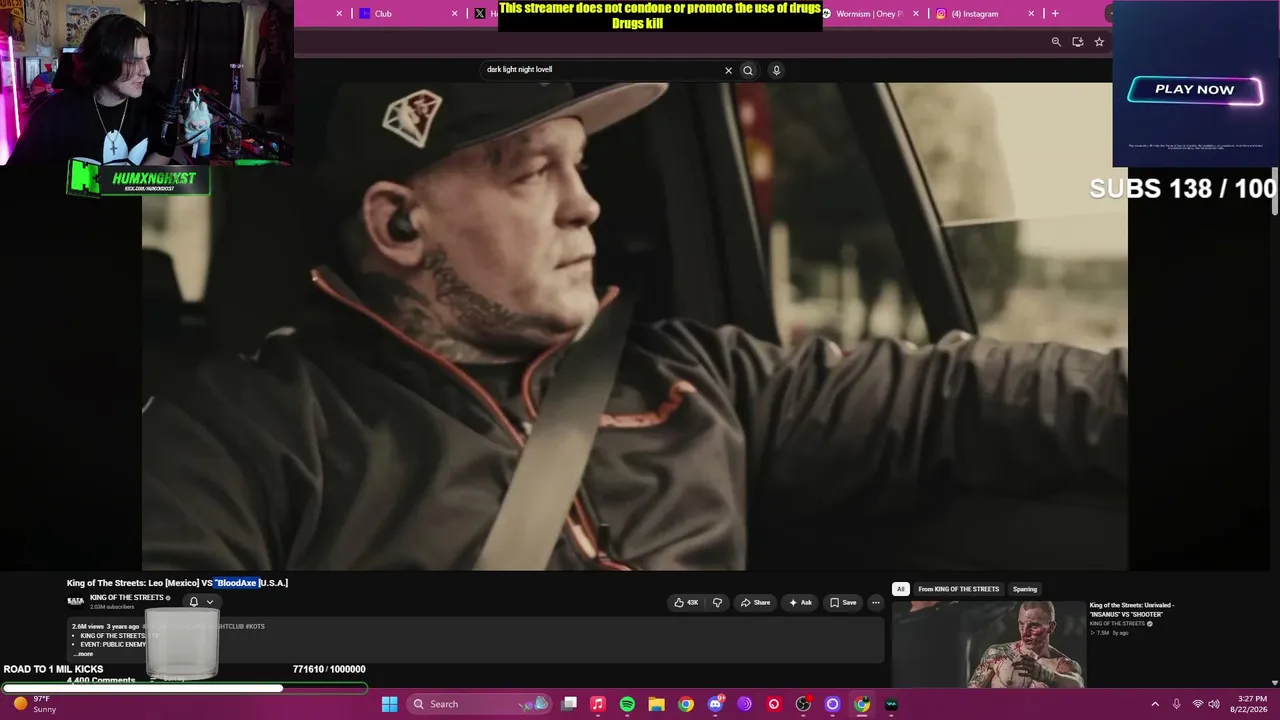
Task: Open OBS Studio from the taskbar
Action: click(x=803, y=704)
